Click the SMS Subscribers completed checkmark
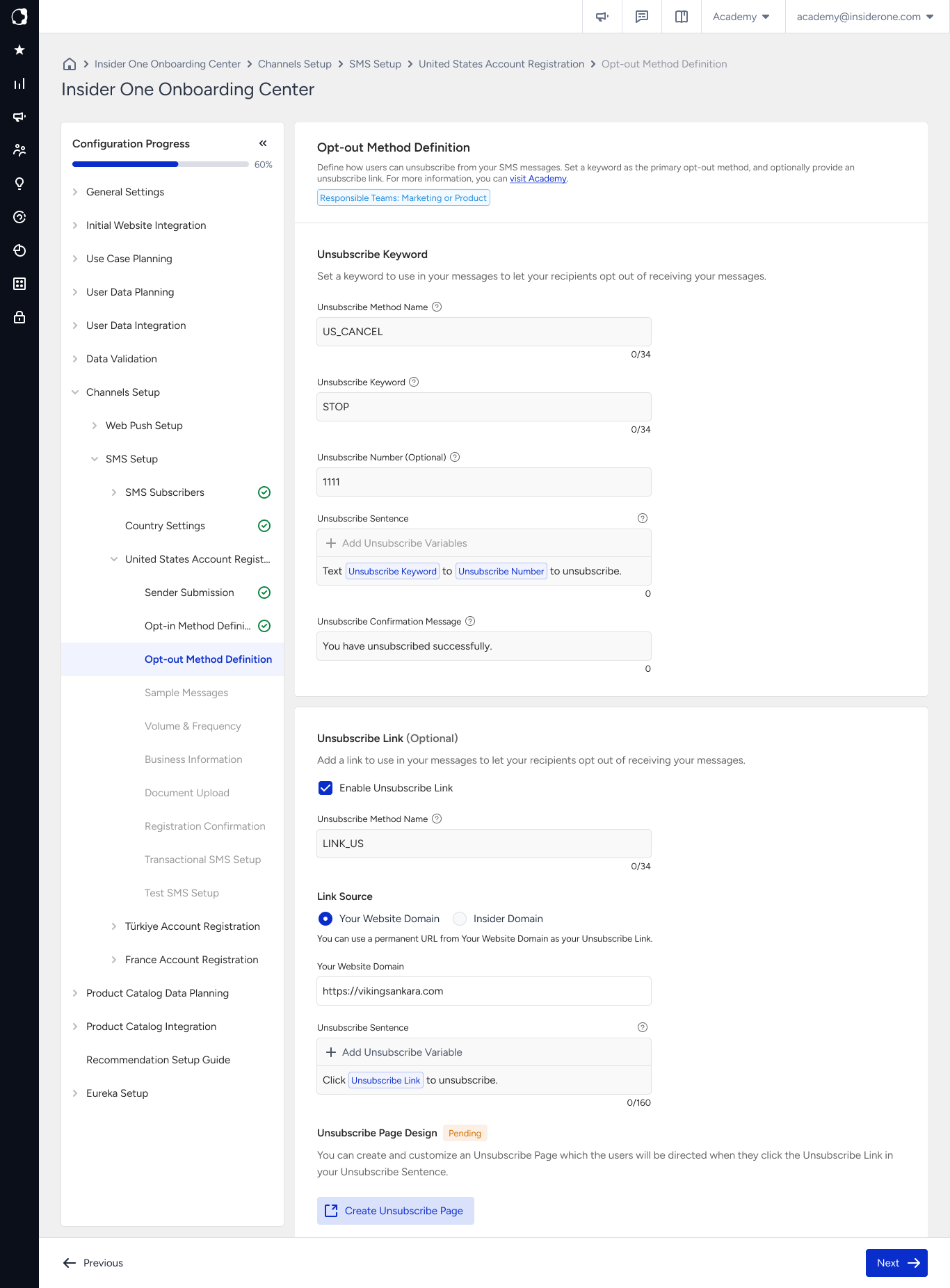Image resolution: width=950 pixels, height=1288 pixels. coord(264,492)
